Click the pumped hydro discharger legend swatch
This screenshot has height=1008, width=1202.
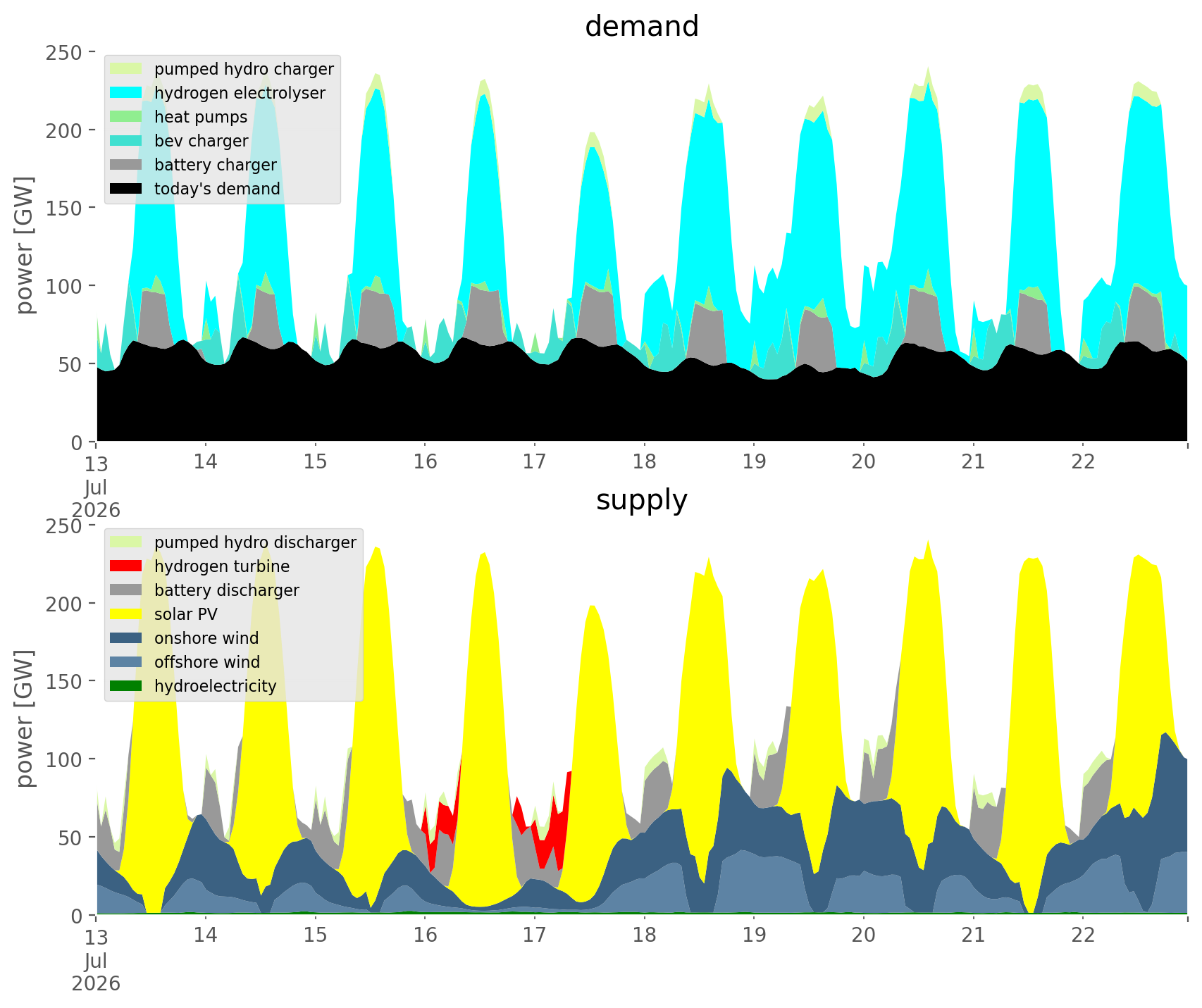click(127, 542)
